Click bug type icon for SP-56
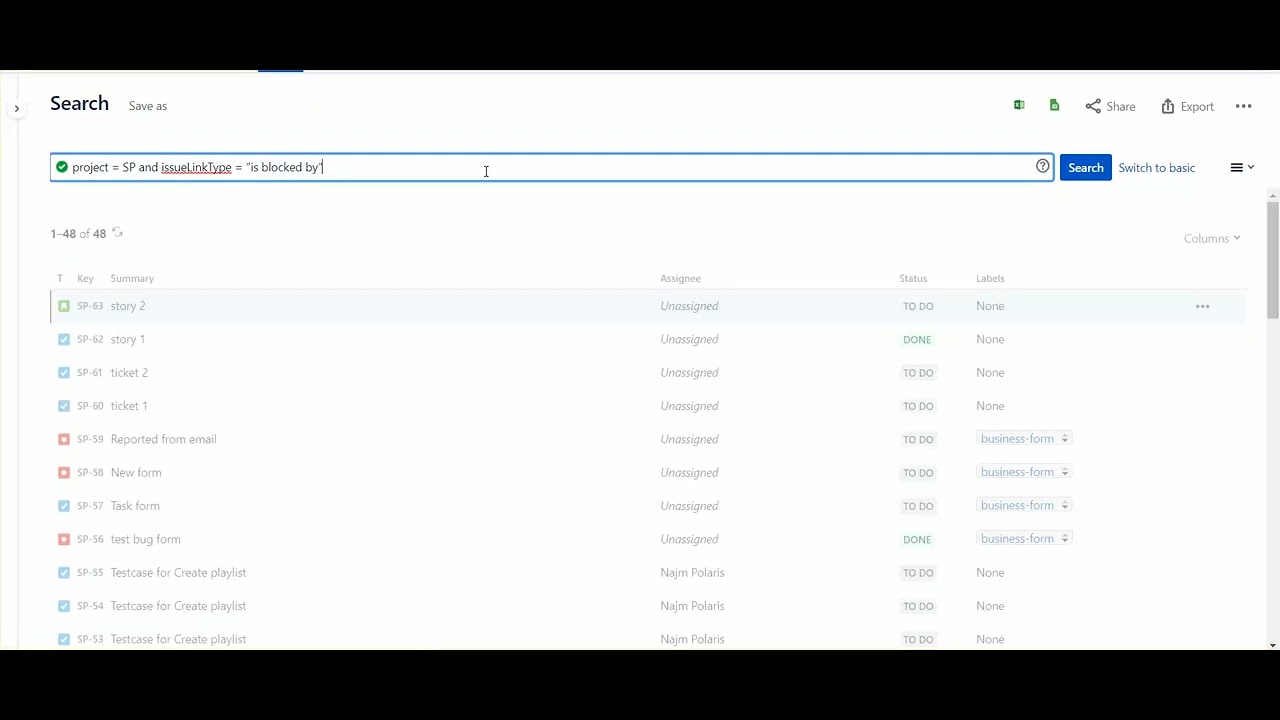 pos(64,539)
